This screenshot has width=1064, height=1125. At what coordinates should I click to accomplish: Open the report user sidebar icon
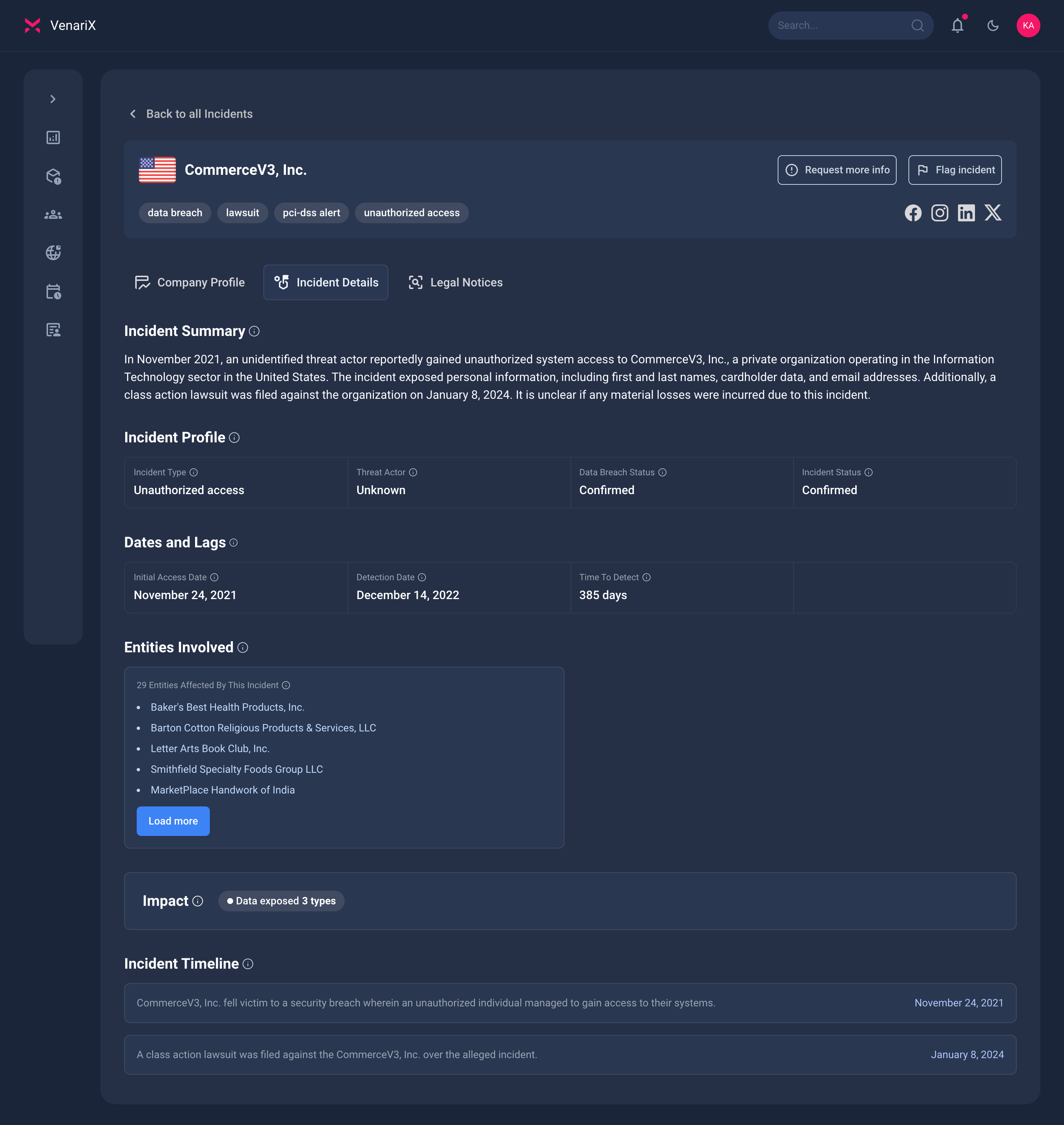point(53,330)
